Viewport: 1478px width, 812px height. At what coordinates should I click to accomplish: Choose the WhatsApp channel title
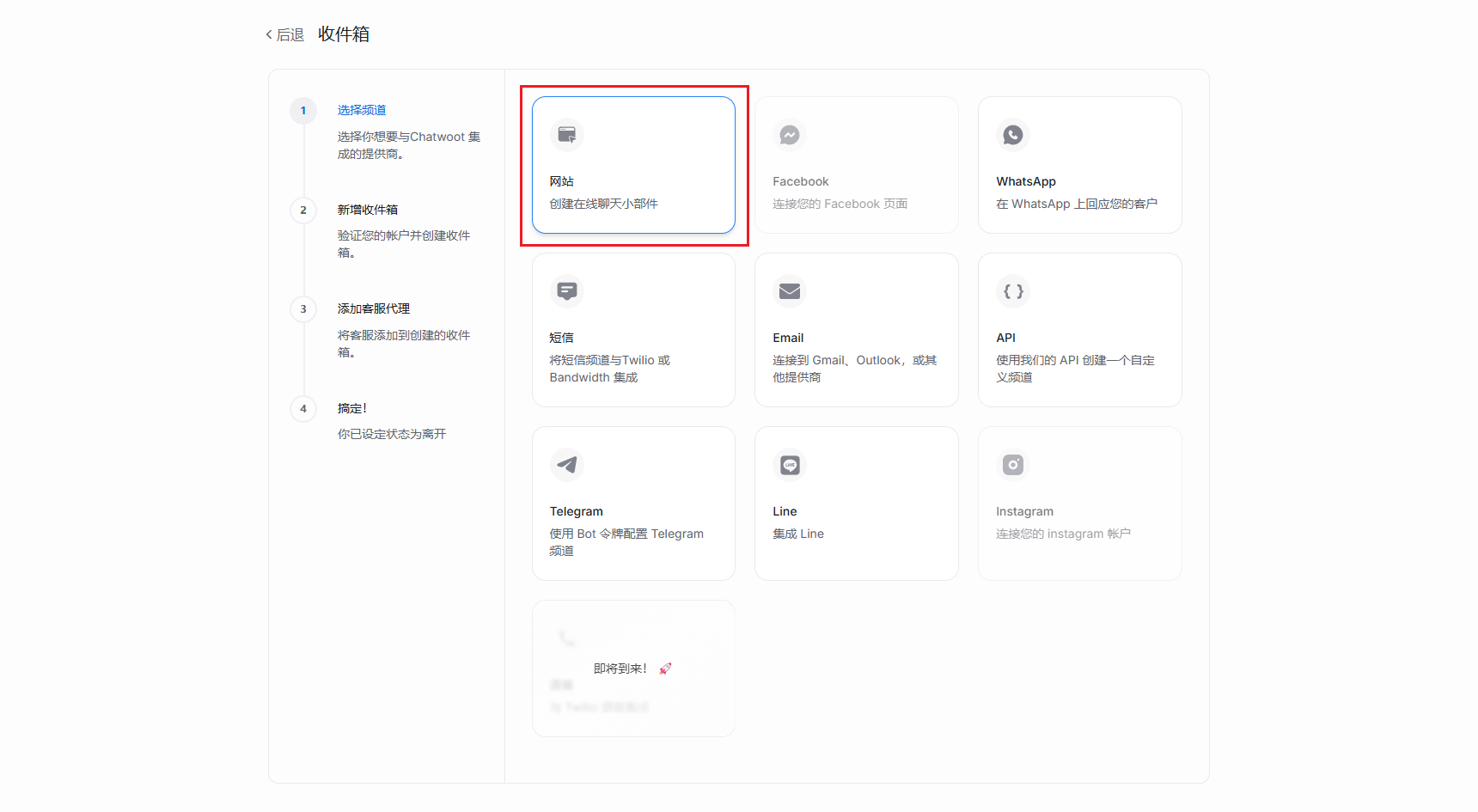(x=1026, y=181)
